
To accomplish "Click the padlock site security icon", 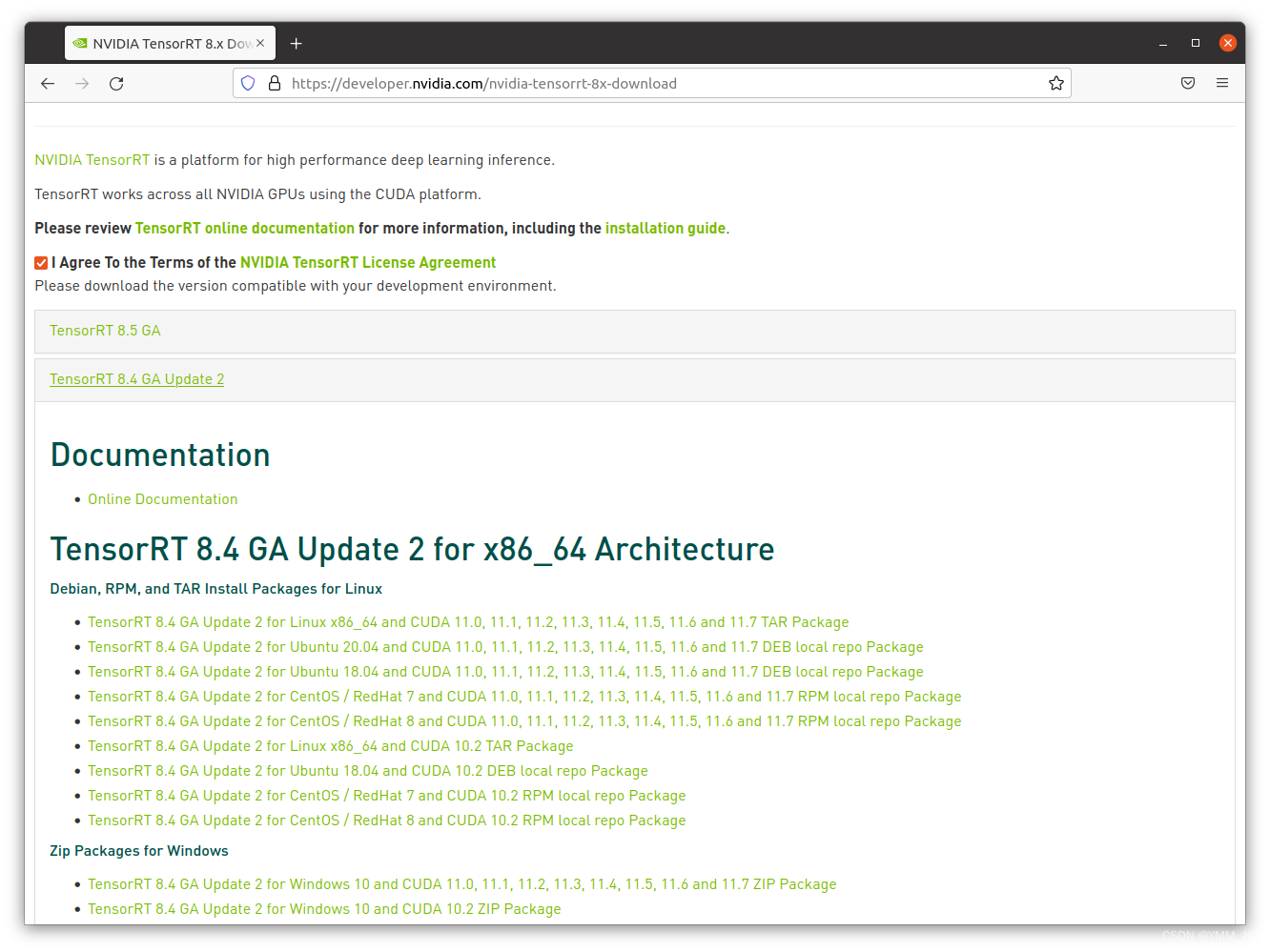I will coord(275,83).
